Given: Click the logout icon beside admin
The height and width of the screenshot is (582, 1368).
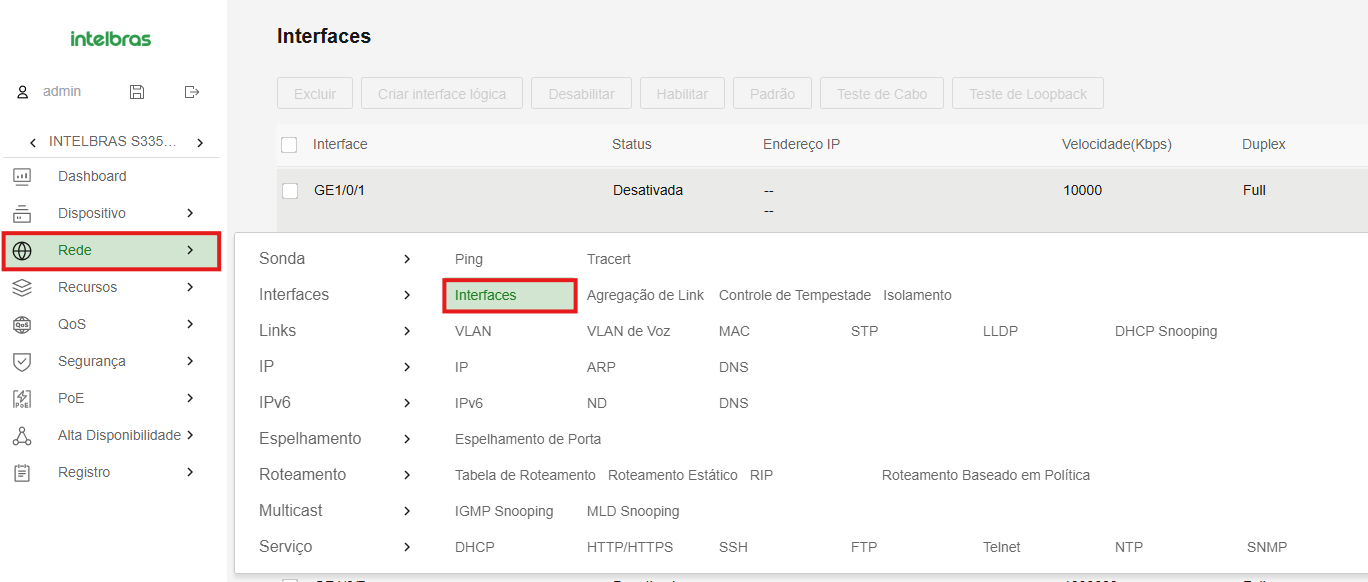Looking at the screenshot, I should (192, 92).
